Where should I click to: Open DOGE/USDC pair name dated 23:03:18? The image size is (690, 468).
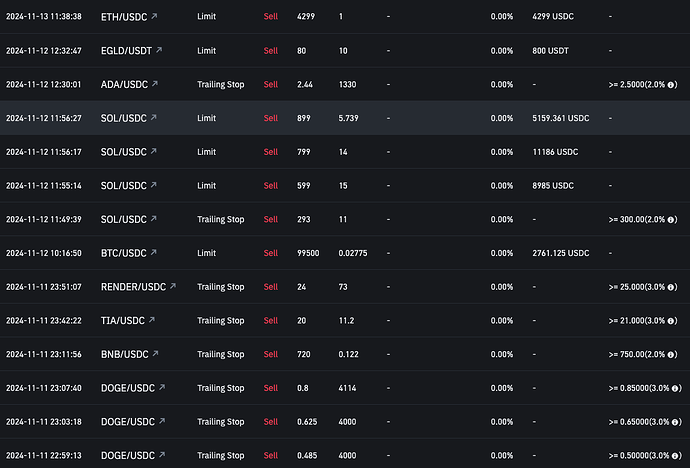(128, 422)
